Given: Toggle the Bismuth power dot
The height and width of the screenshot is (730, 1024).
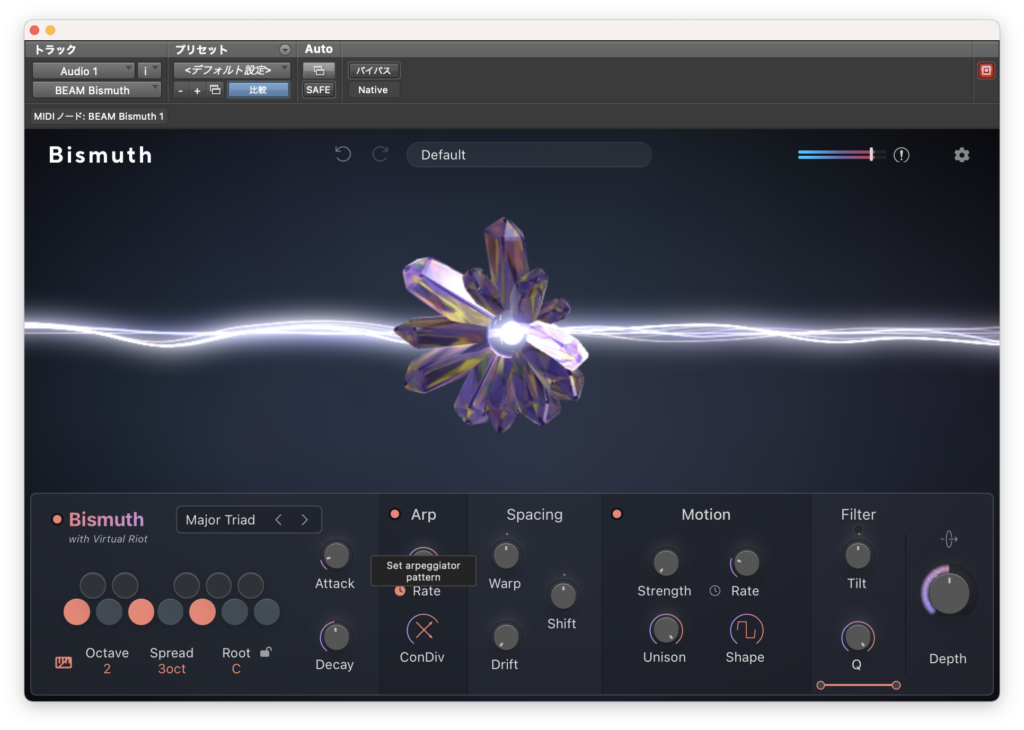Looking at the screenshot, I should pyautogui.click(x=57, y=520).
